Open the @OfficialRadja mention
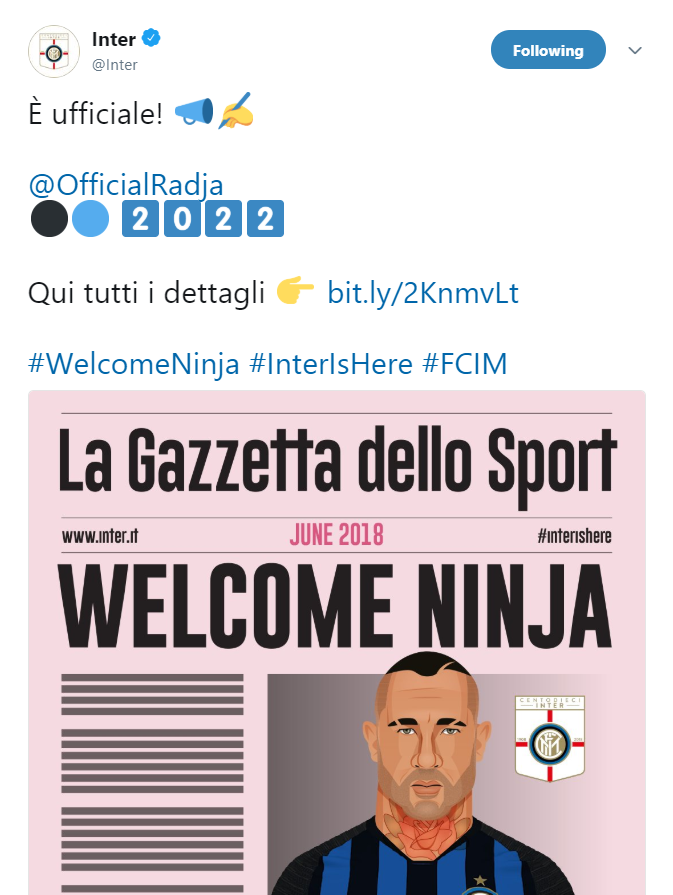This screenshot has width=673, height=895. click(x=126, y=185)
